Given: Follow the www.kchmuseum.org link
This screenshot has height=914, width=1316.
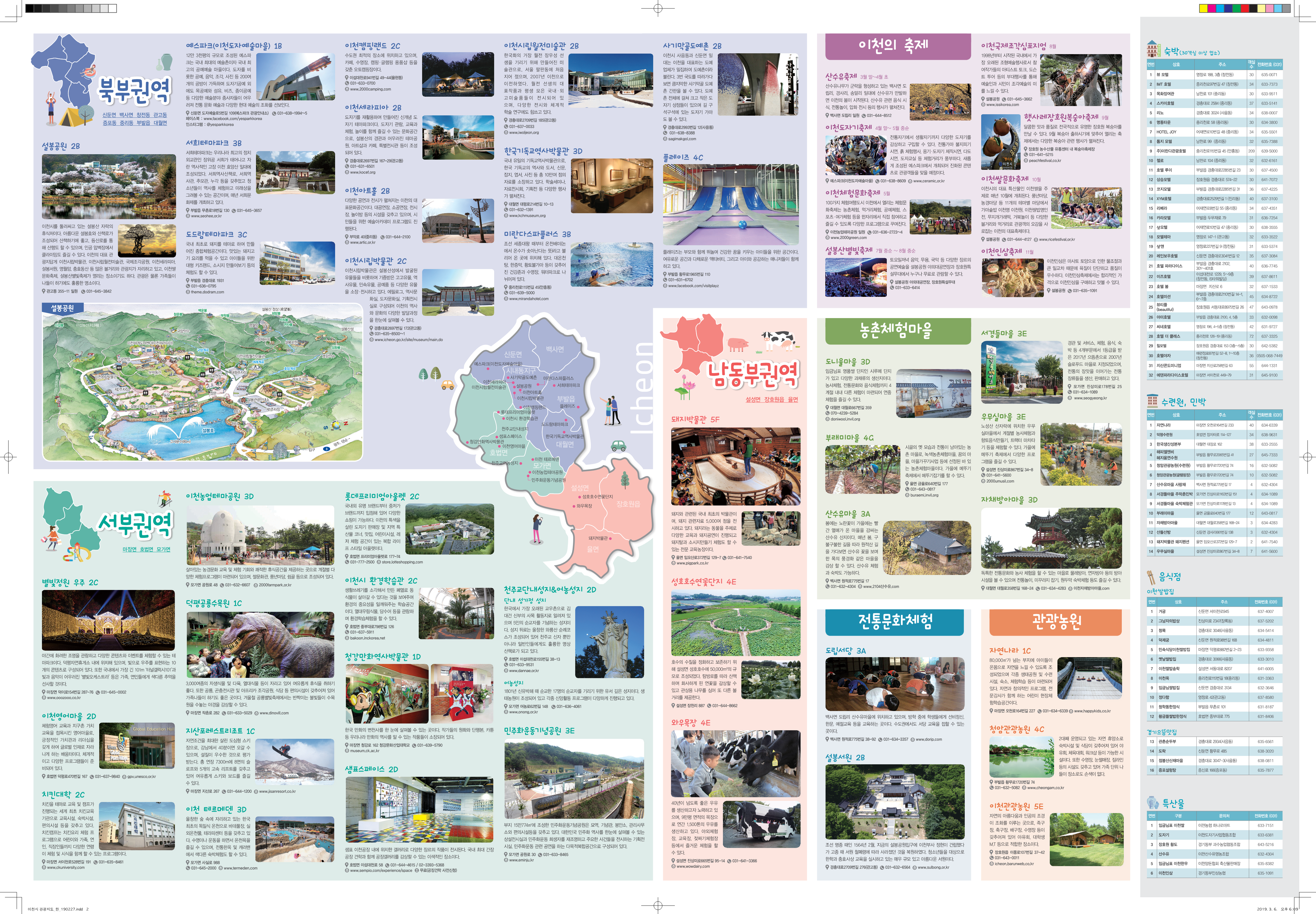Looking at the screenshot, I should pos(527,215).
